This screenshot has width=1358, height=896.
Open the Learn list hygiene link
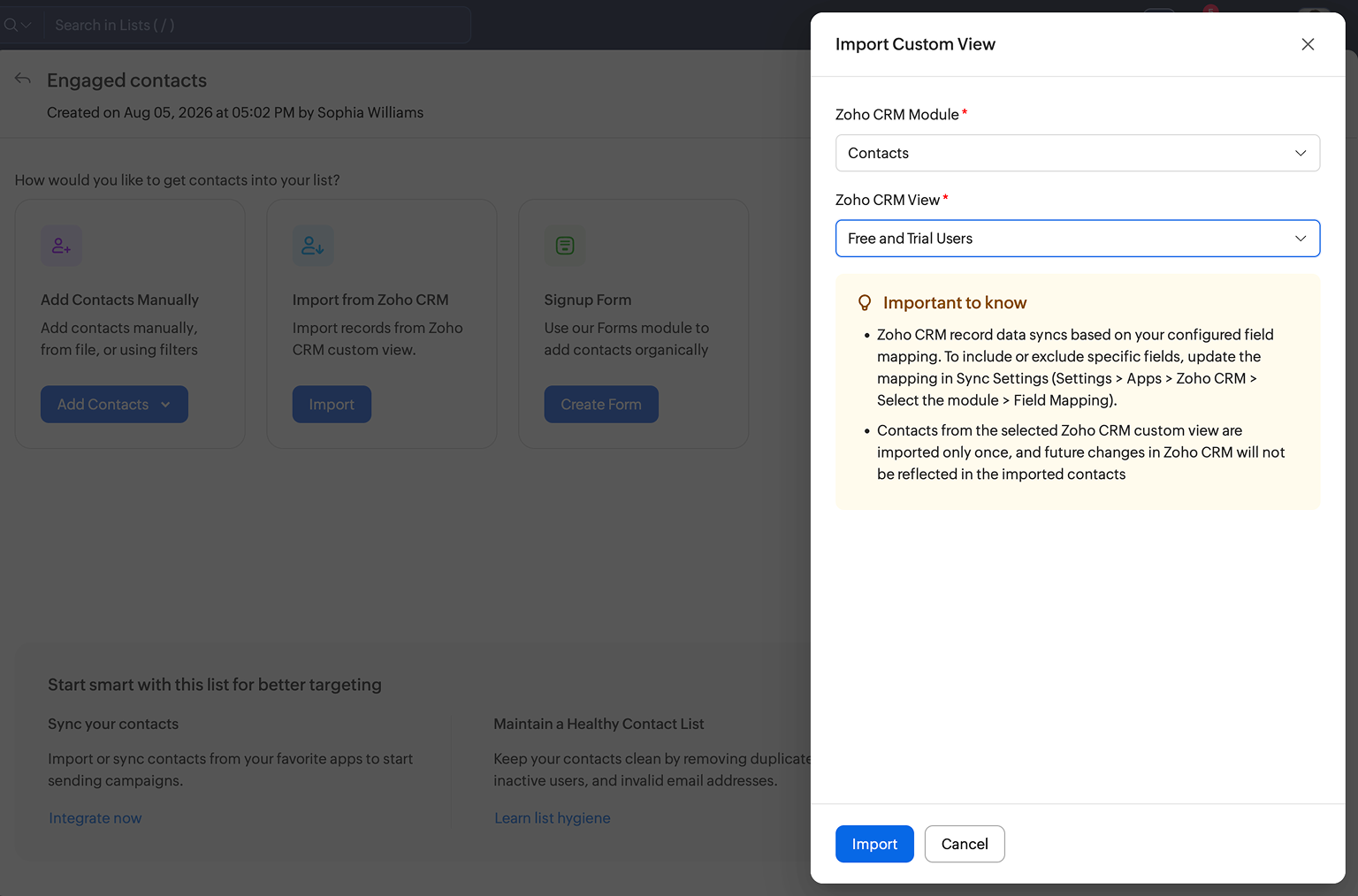pos(553,818)
